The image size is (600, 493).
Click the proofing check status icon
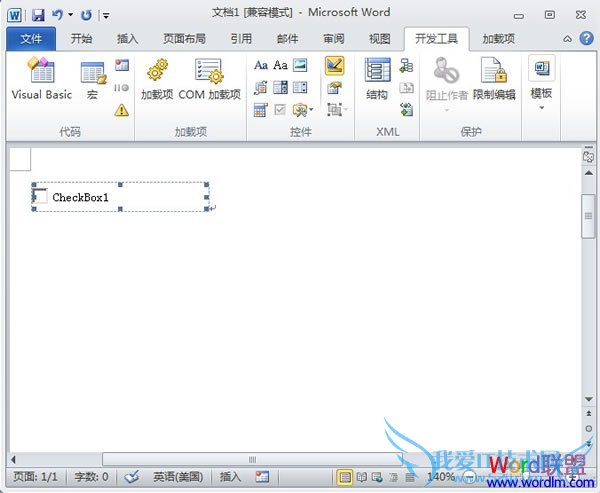132,477
